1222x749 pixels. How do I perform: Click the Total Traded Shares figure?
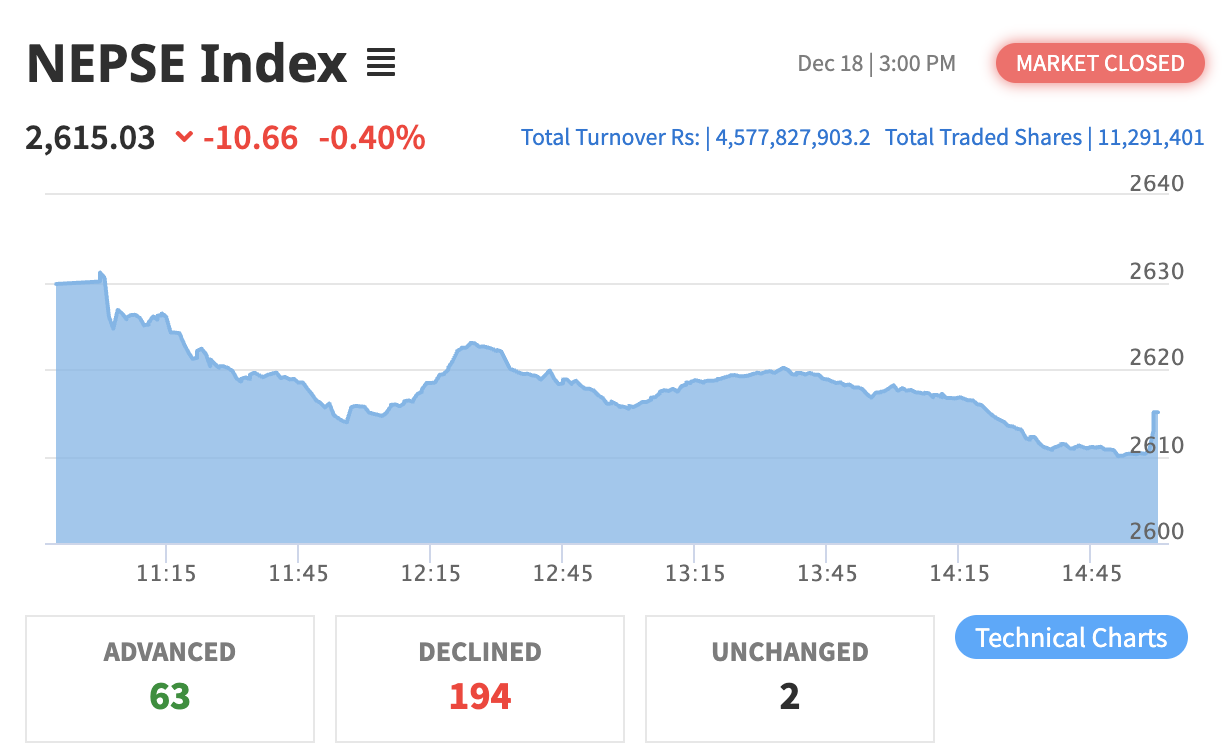tap(1150, 137)
